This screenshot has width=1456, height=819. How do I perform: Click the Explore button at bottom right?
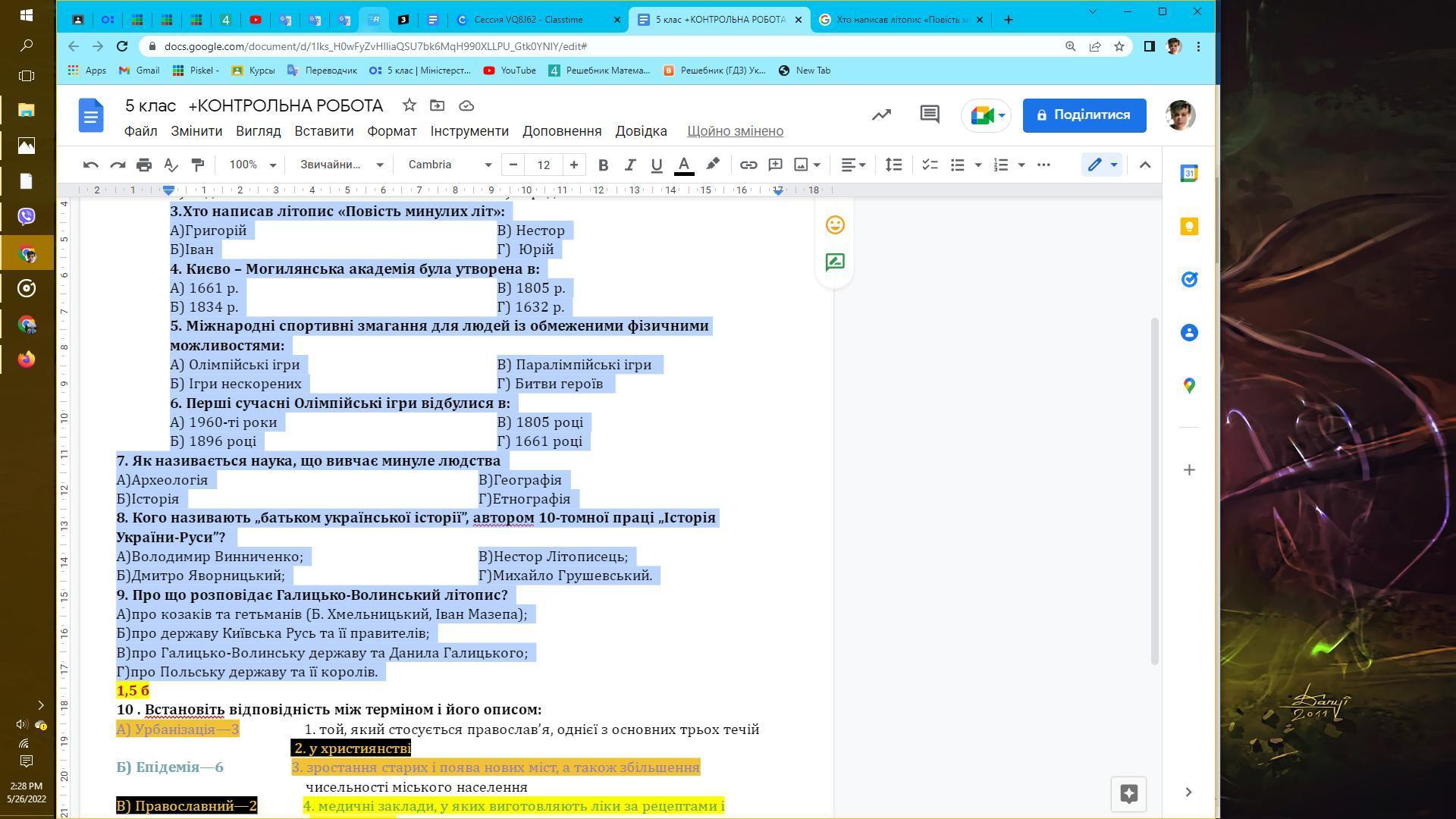click(1128, 794)
